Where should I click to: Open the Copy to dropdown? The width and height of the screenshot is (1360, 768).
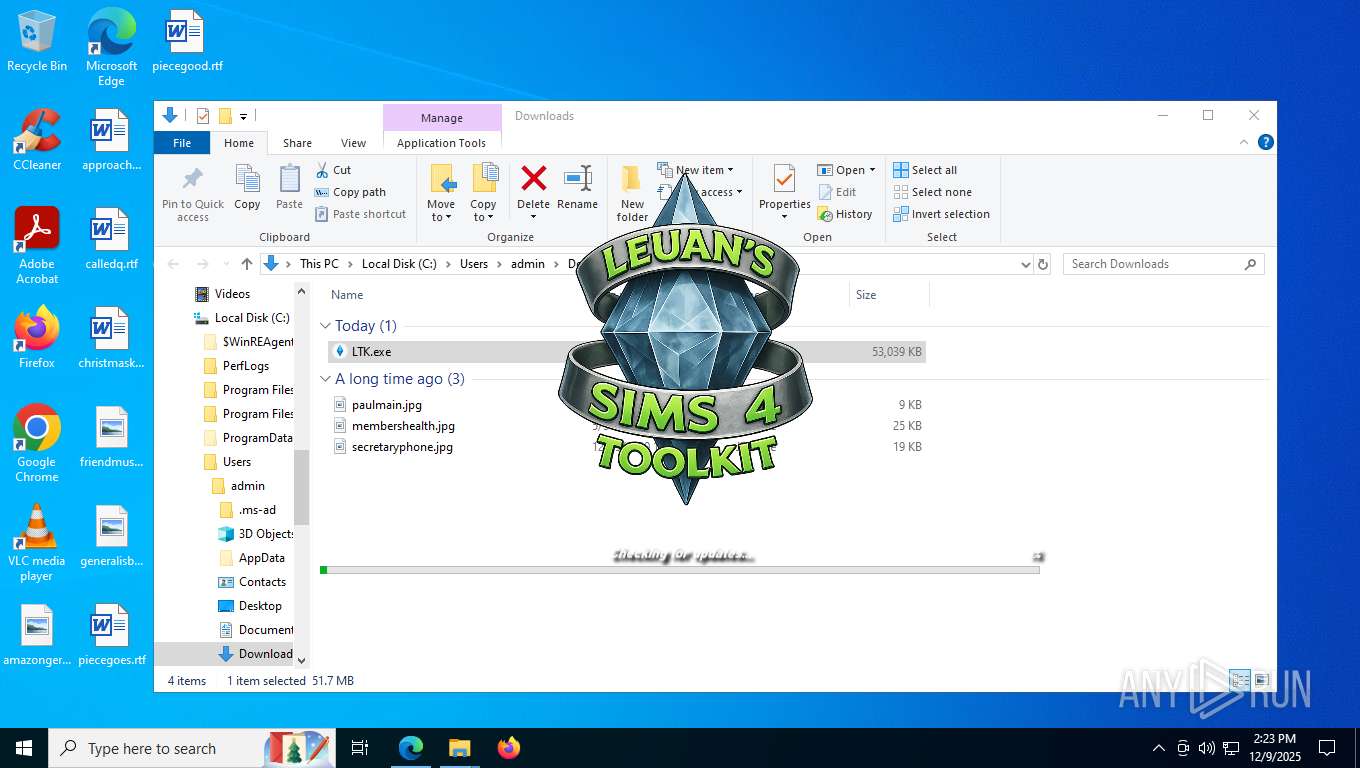(483, 217)
